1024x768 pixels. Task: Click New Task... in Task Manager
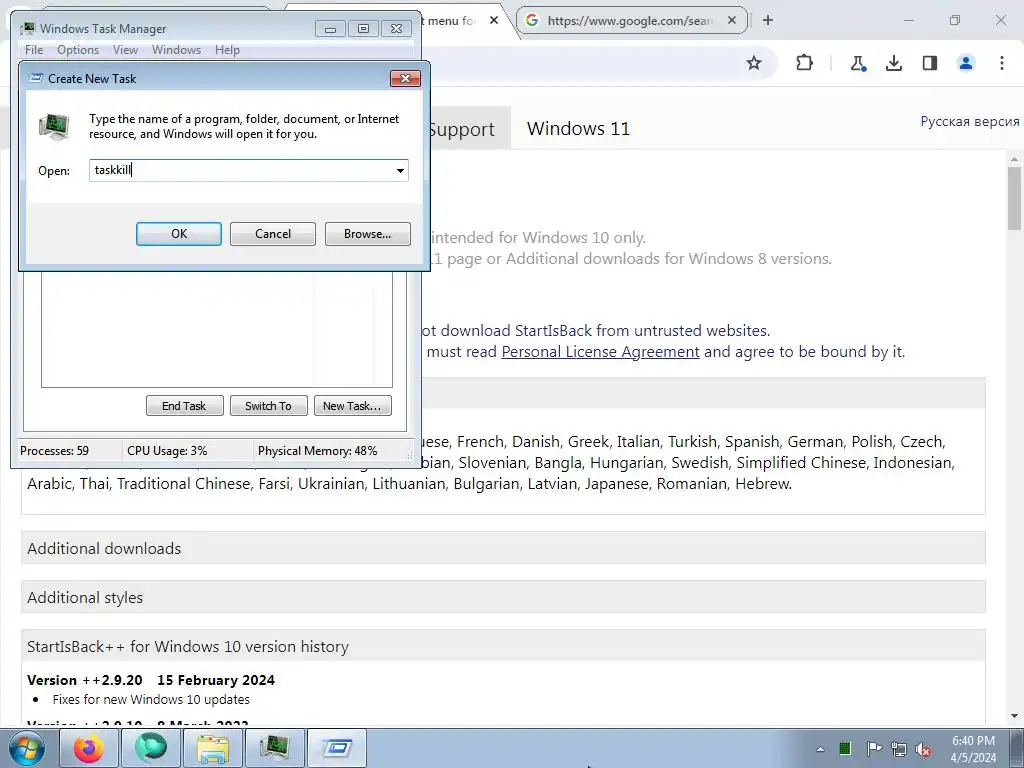coord(353,406)
